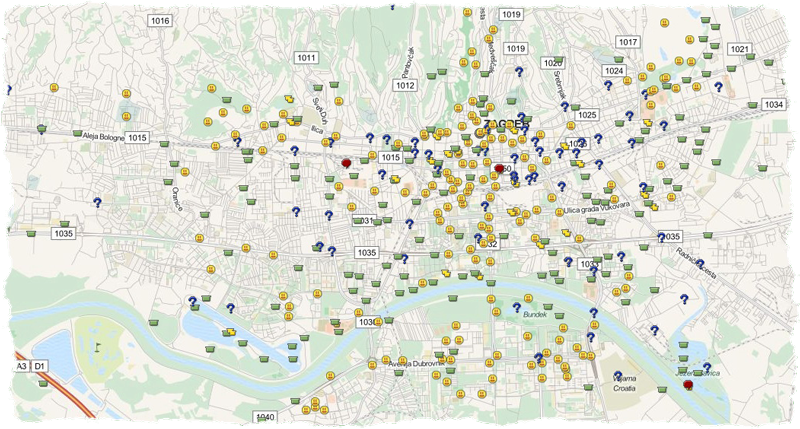Click the red pin near Ilica street
Viewport: 800px width, 429px height.
pyautogui.click(x=347, y=162)
